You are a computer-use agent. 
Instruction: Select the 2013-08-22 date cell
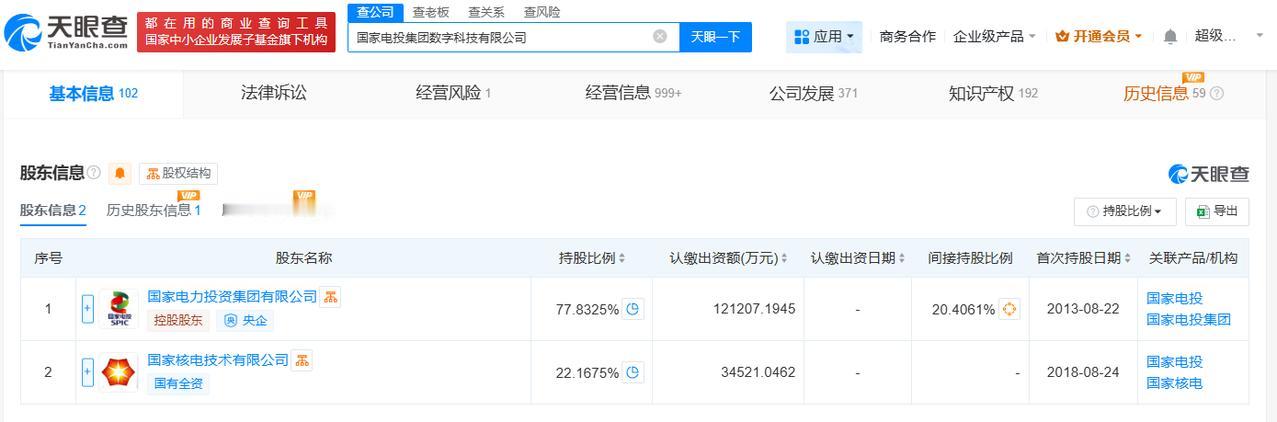pos(1084,309)
